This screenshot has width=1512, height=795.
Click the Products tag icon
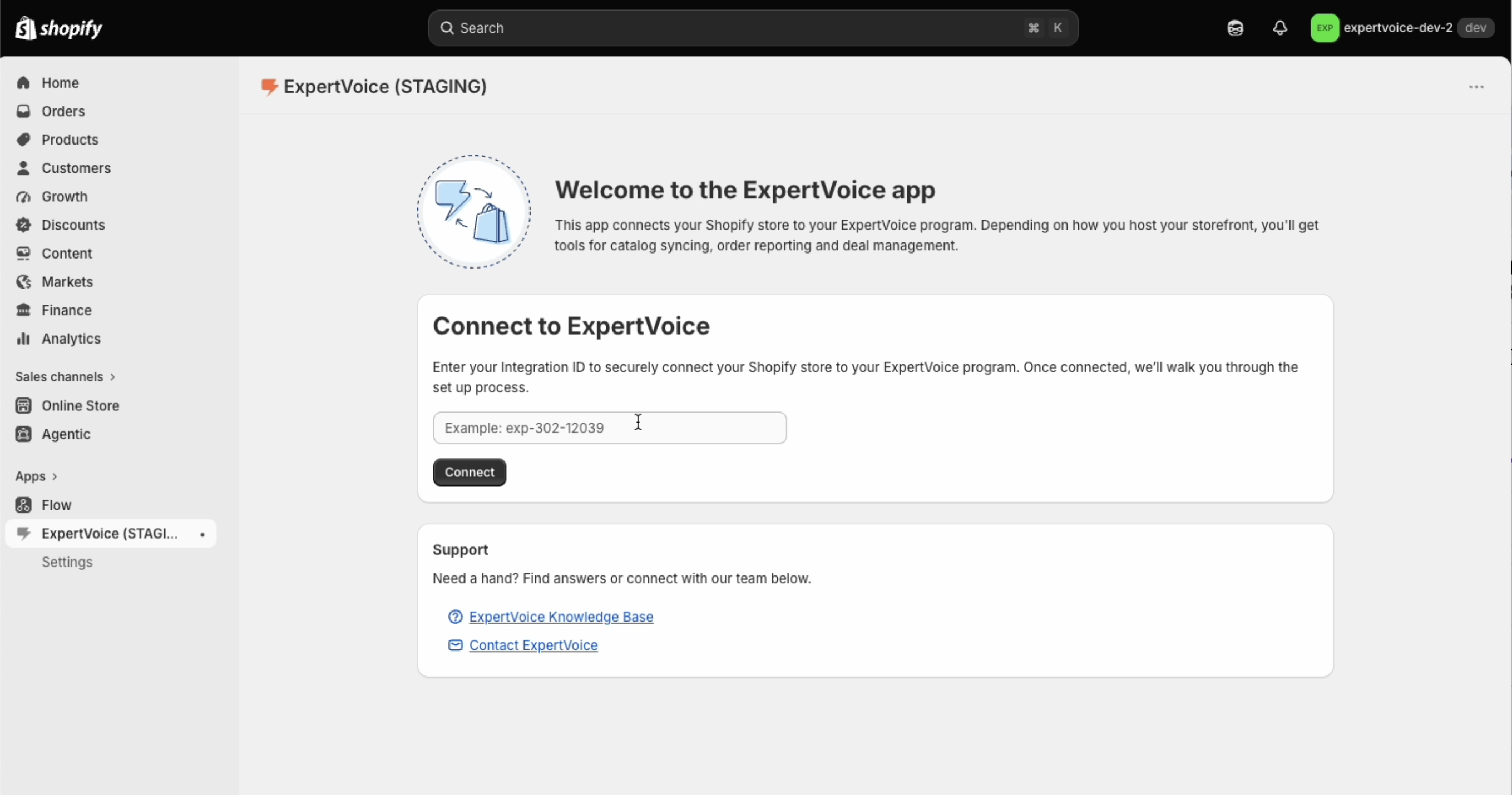point(23,140)
